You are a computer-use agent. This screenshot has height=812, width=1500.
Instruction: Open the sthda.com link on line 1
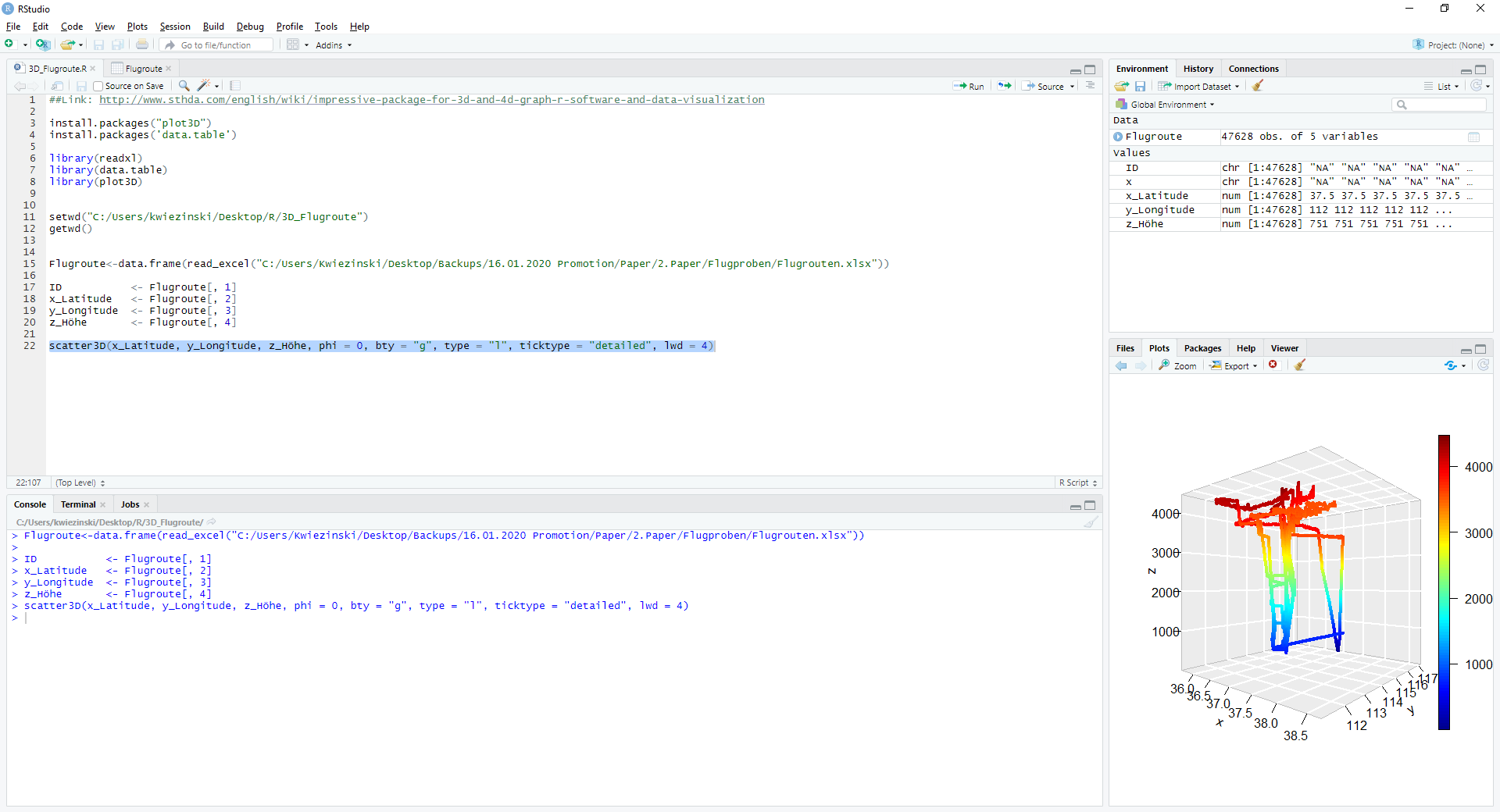pos(431,100)
